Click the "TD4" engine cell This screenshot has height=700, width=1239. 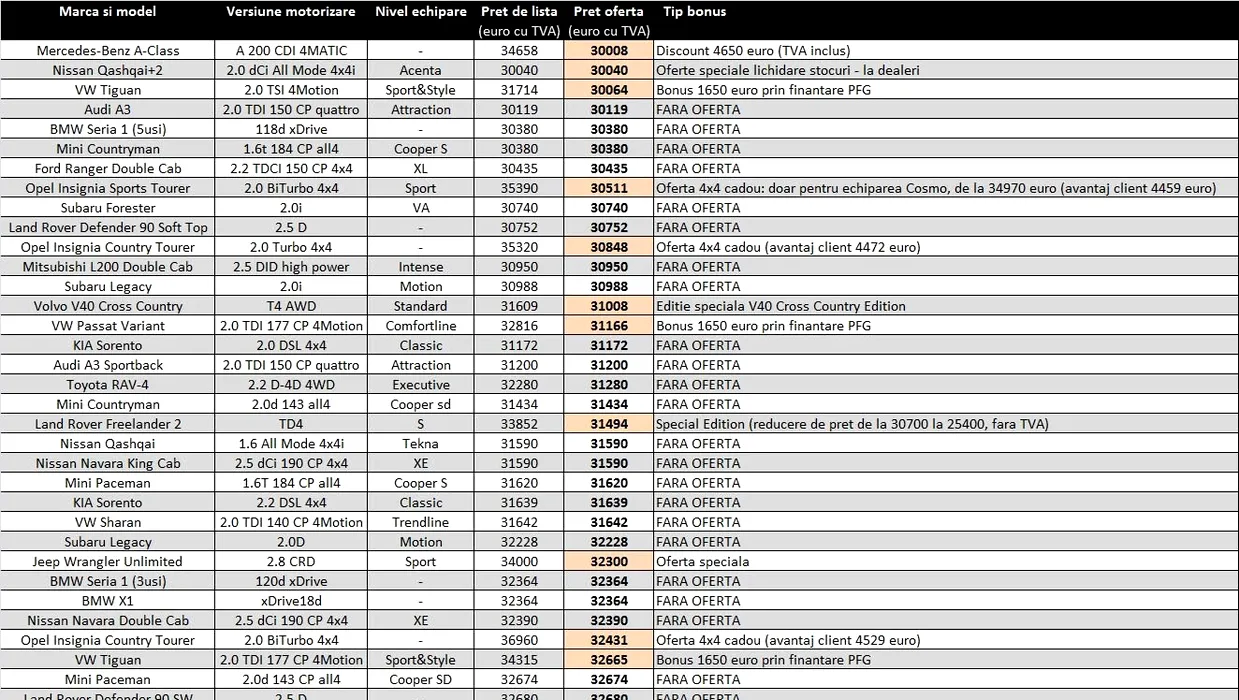click(291, 424)
